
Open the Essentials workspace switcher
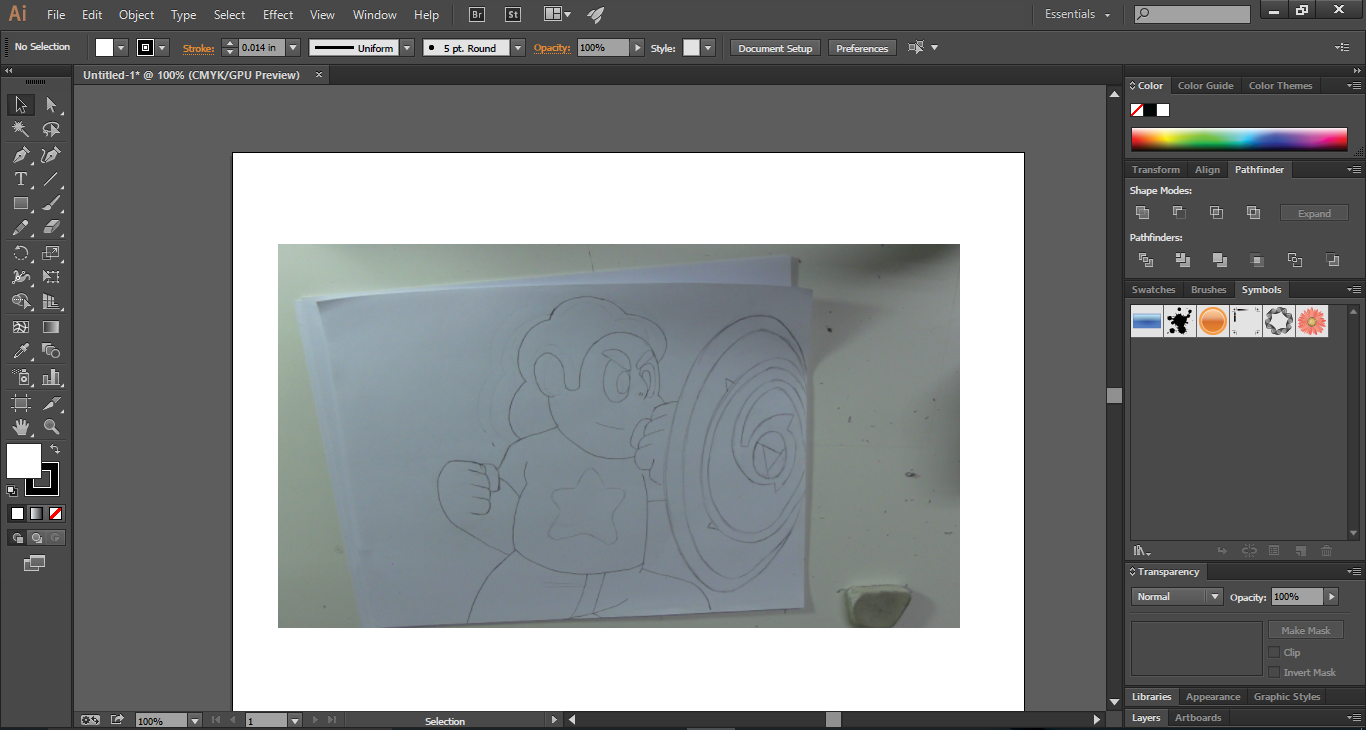(1078, 14)
